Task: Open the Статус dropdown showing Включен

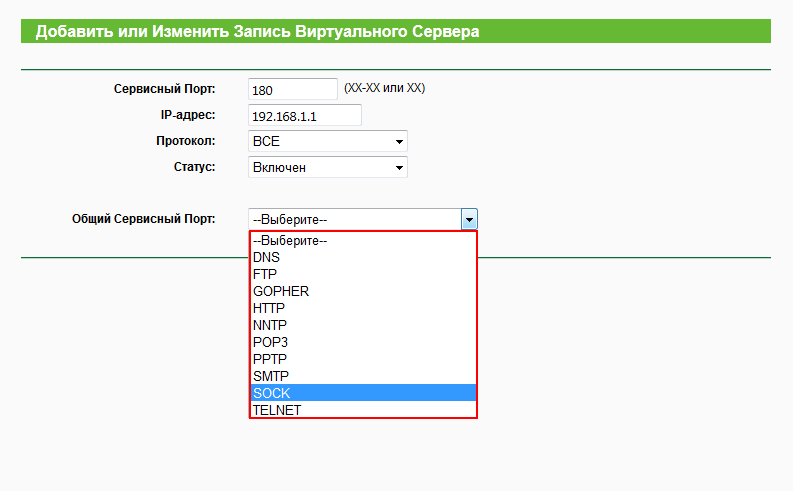Action: click(328, 167)
